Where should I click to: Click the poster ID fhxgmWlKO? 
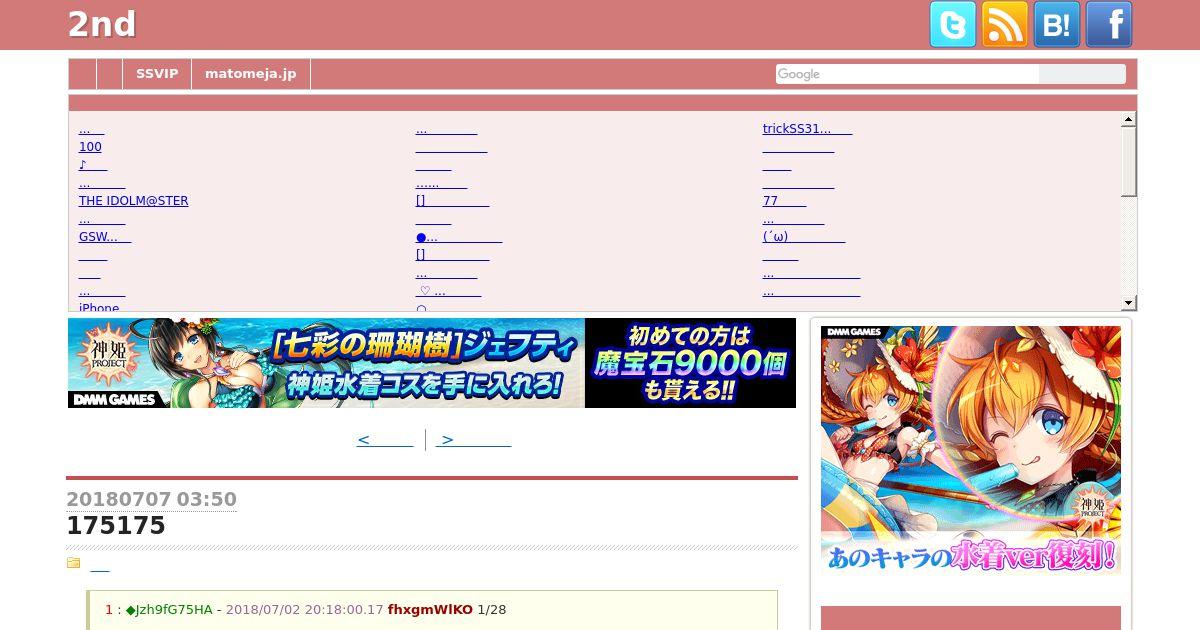pyautogui.click(x=430, y=609)
